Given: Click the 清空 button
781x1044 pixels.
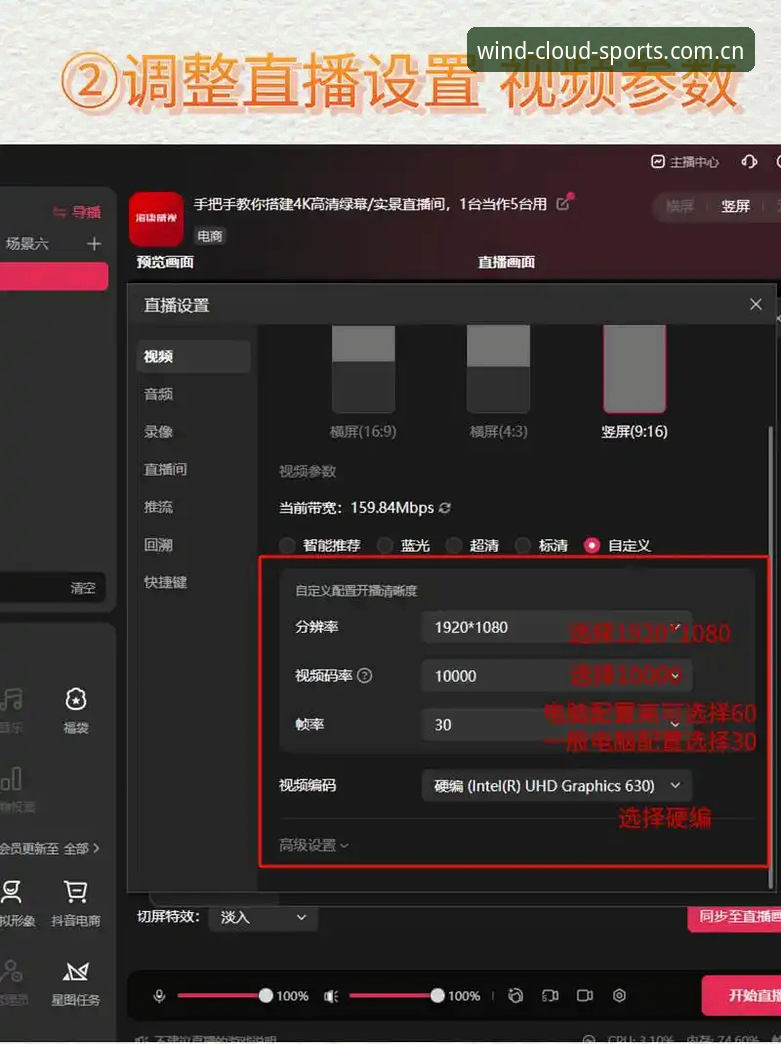Looking at the screenshot, I should click(x=83, y=588).
